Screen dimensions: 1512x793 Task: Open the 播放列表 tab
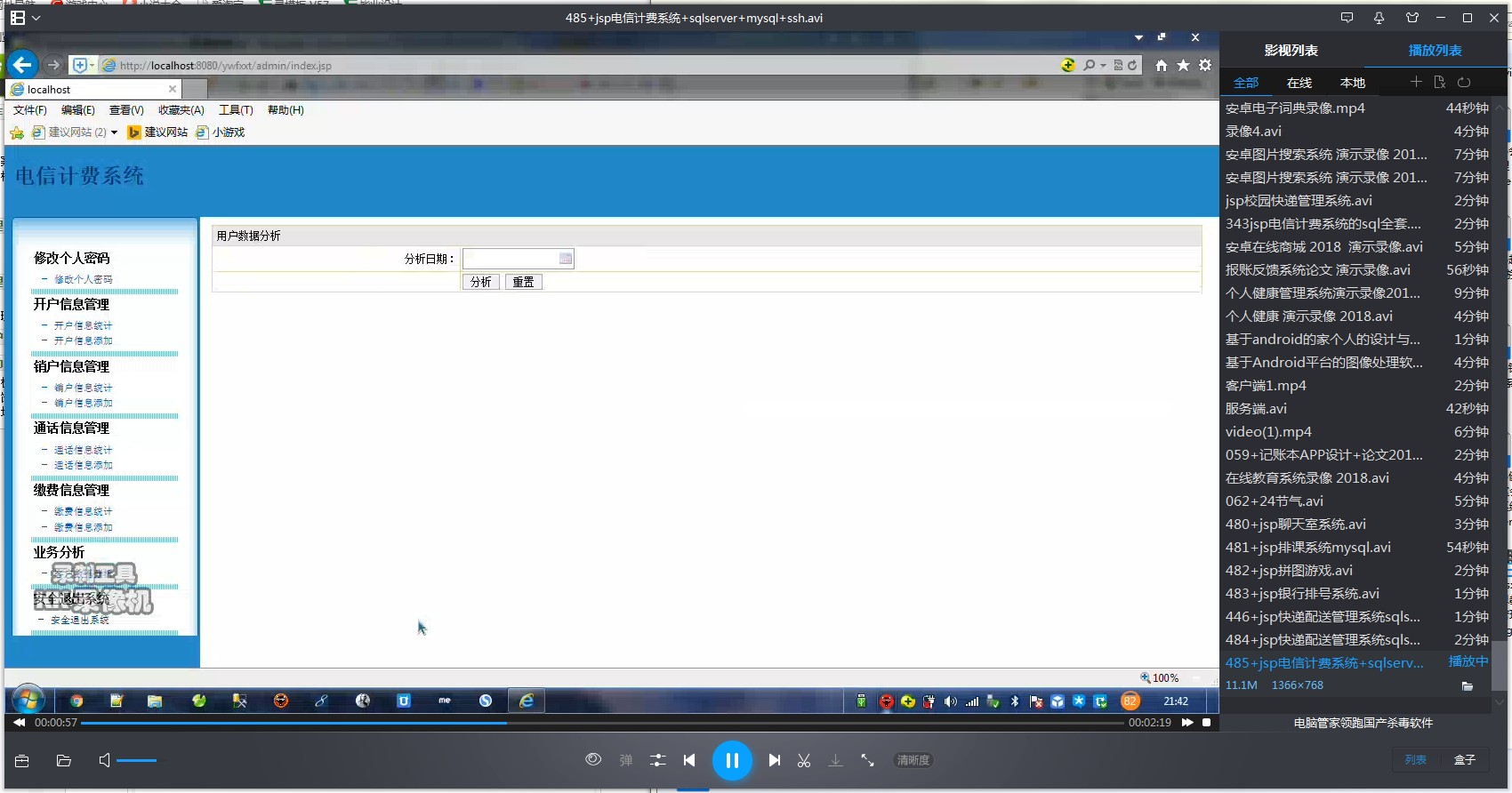click(x=1436, y=51)
